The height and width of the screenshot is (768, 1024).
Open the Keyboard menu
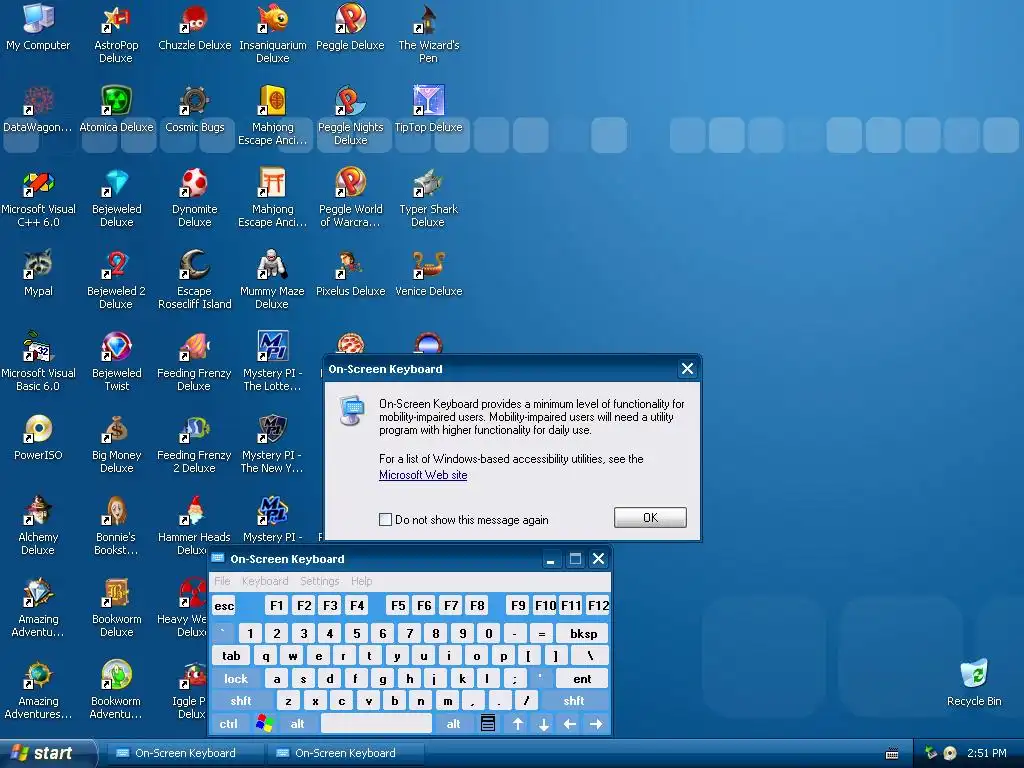[x=264, y=581]
